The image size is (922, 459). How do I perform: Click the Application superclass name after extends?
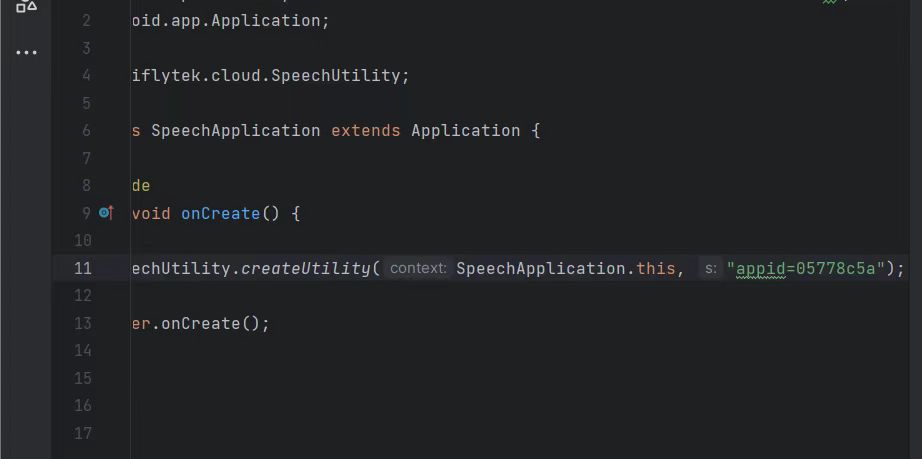tap(465, 130)
